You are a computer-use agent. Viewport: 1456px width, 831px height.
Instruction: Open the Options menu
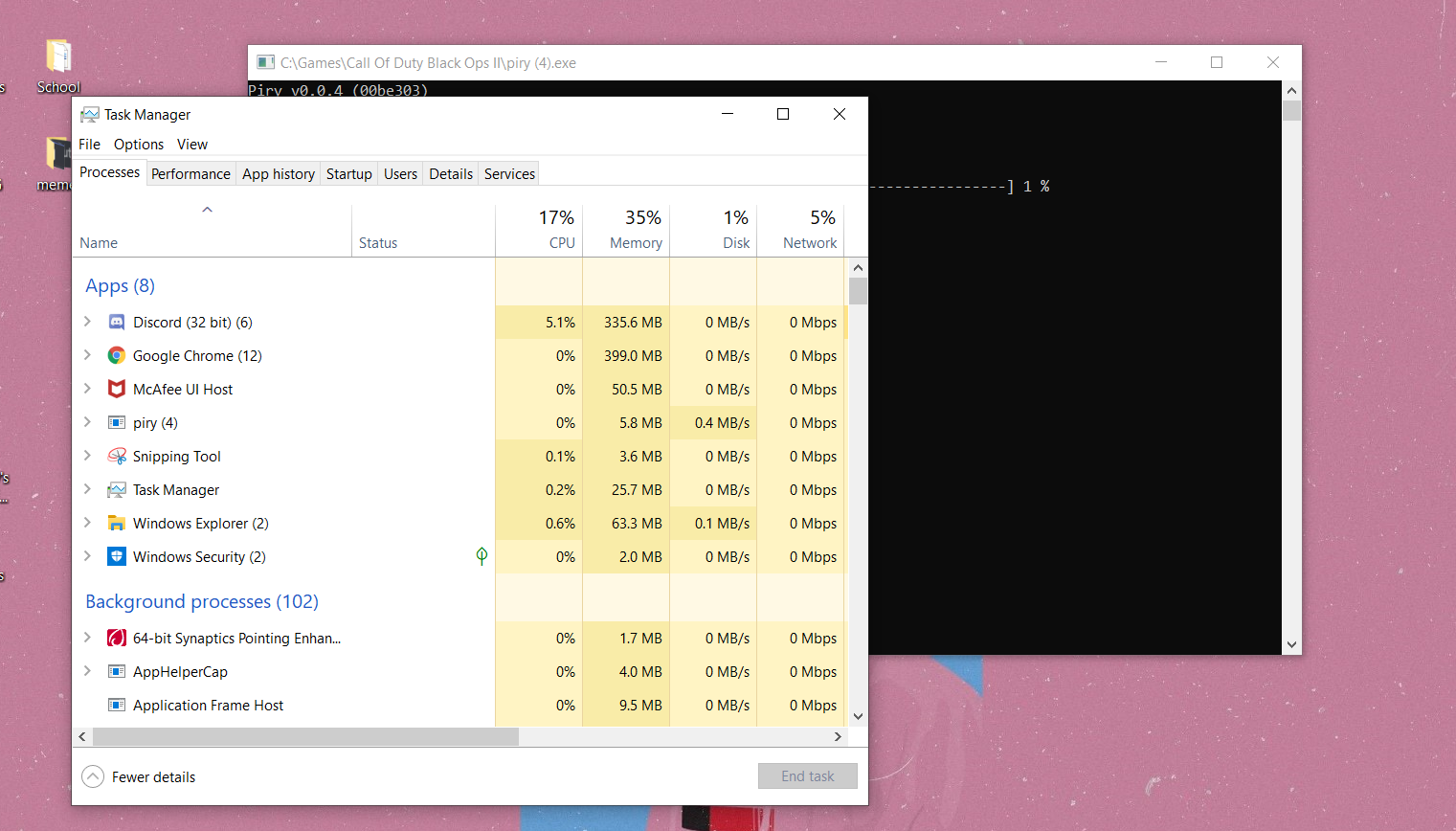point(139,145)
